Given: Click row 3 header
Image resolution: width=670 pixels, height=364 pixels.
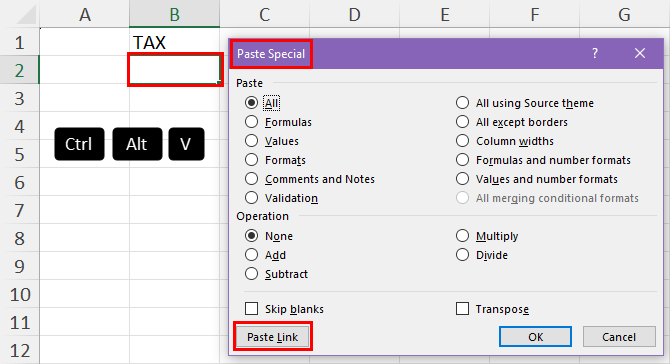Looking at the screenshot, I should coord(20,98).
